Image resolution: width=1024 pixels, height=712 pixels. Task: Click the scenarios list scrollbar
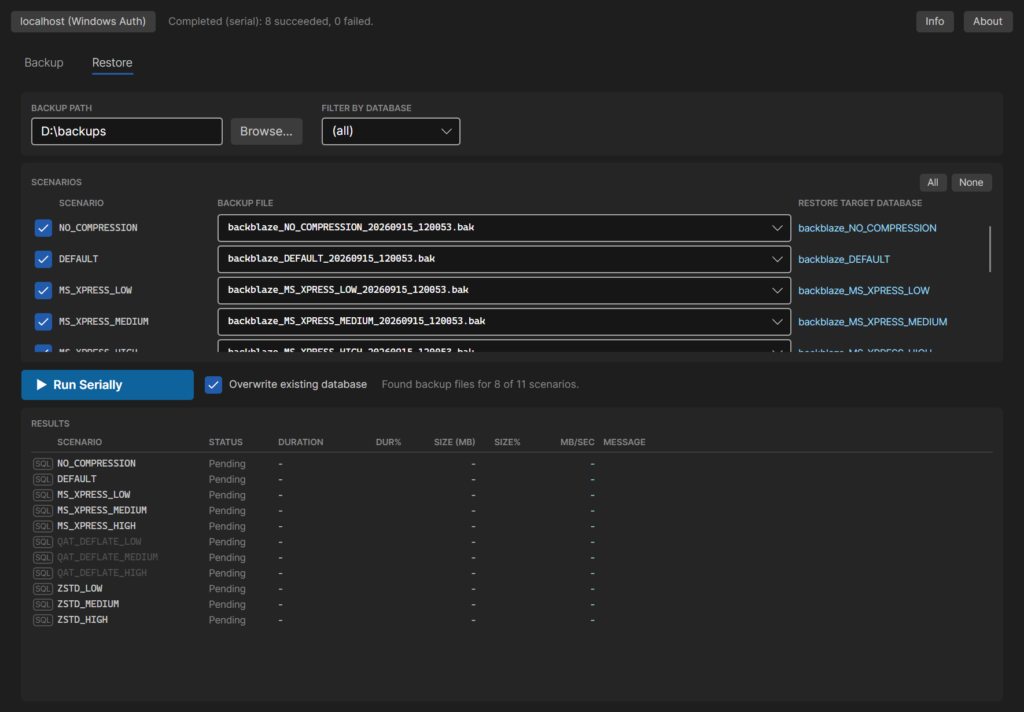pyautogui.click(x=990, y=249)
